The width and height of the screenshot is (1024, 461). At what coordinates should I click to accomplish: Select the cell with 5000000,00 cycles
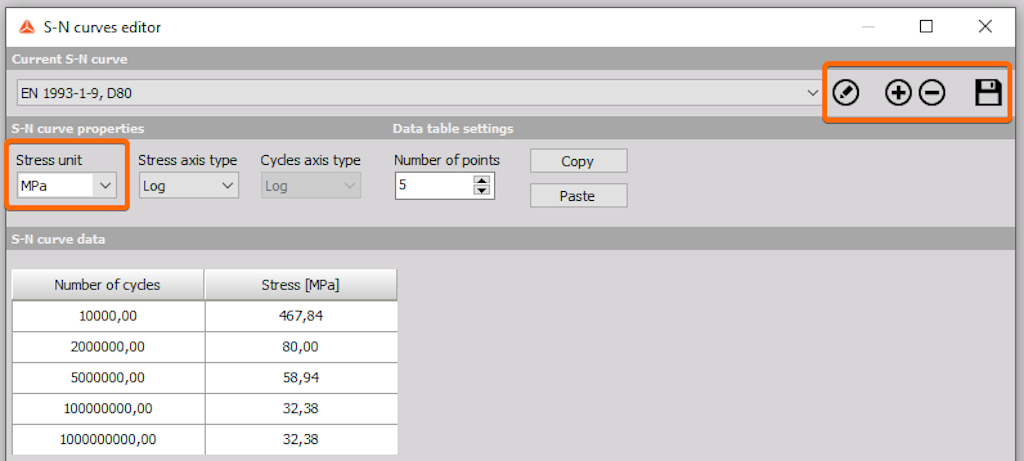click(x=108, y=377)
